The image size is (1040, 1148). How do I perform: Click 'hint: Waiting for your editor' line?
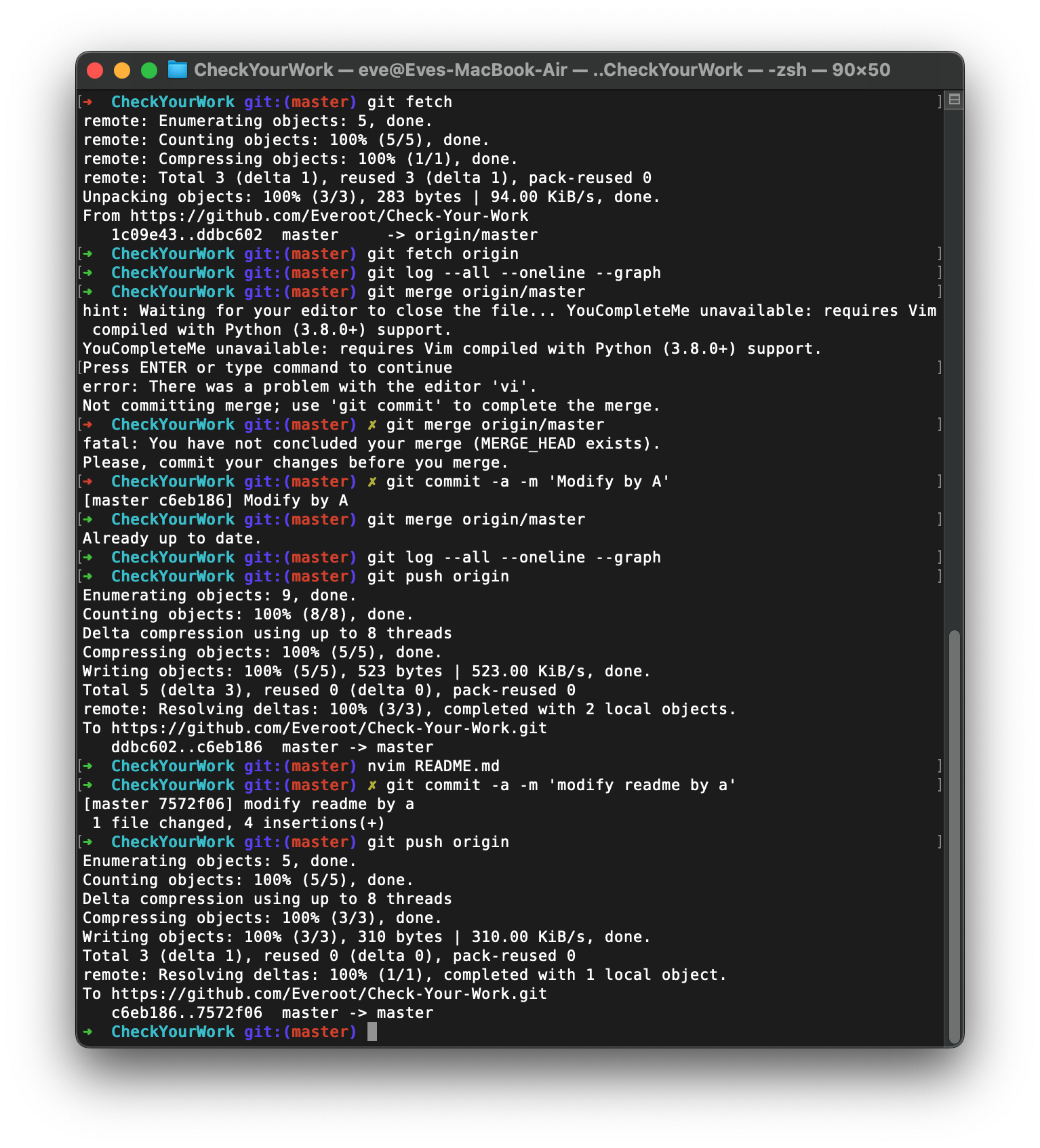pyautogui.click(x=510, y=320)
